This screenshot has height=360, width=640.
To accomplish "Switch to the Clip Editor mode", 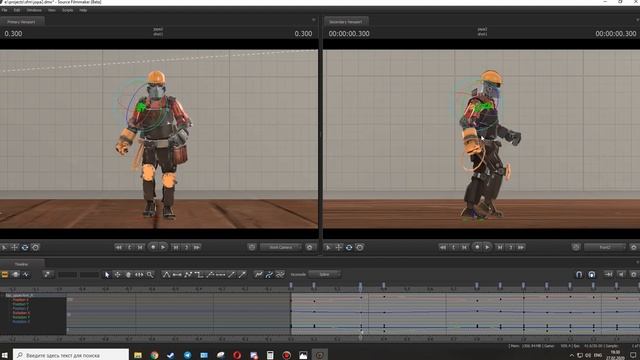I will pos(5,275).
